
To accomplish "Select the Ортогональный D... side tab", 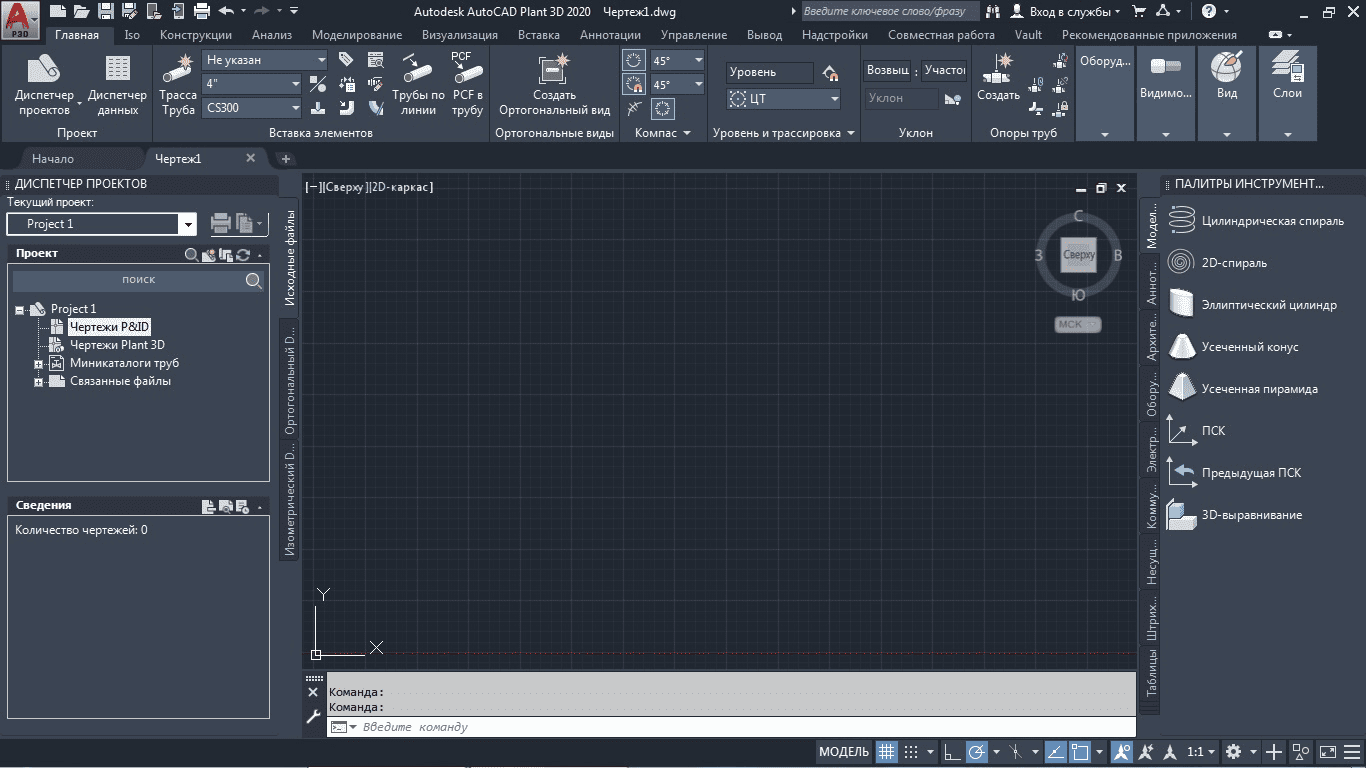I will coord(290,381).
